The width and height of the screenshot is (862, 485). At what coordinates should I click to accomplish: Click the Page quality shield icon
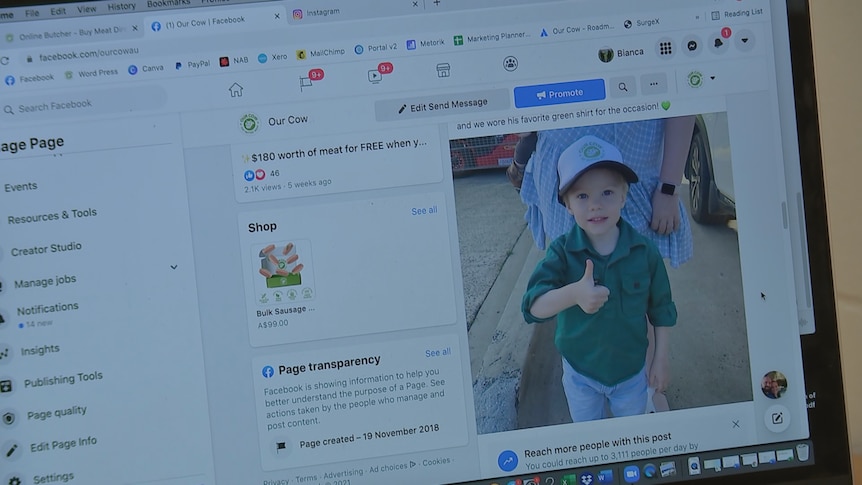[9, 419]
